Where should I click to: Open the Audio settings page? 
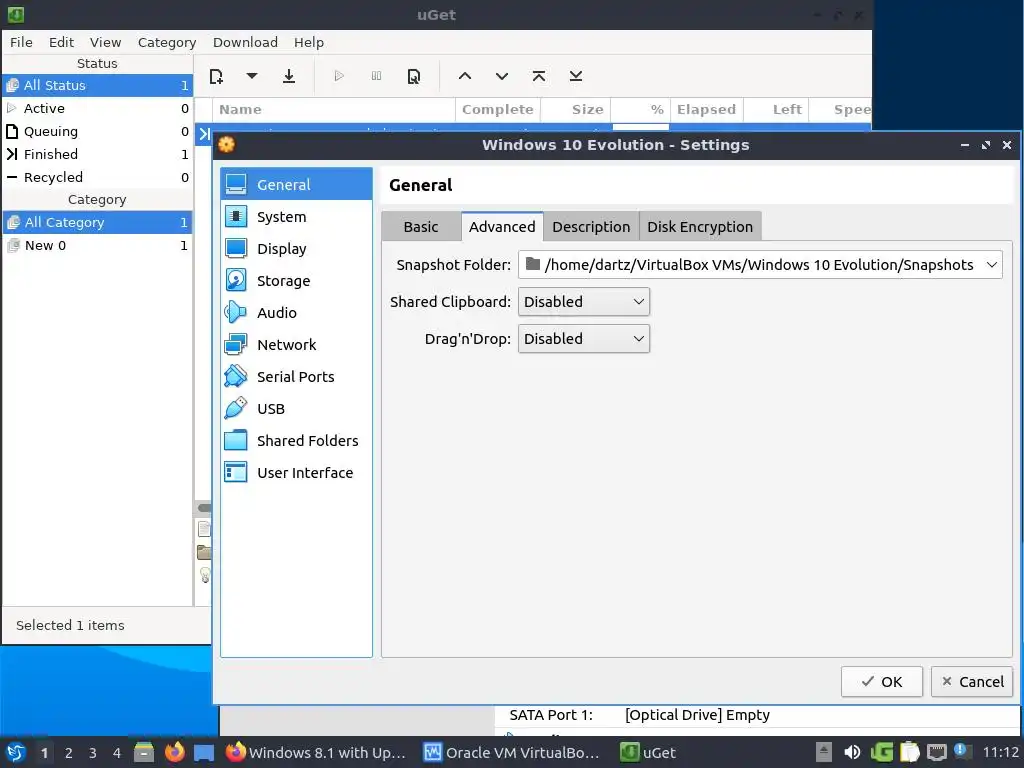(296, 313)
